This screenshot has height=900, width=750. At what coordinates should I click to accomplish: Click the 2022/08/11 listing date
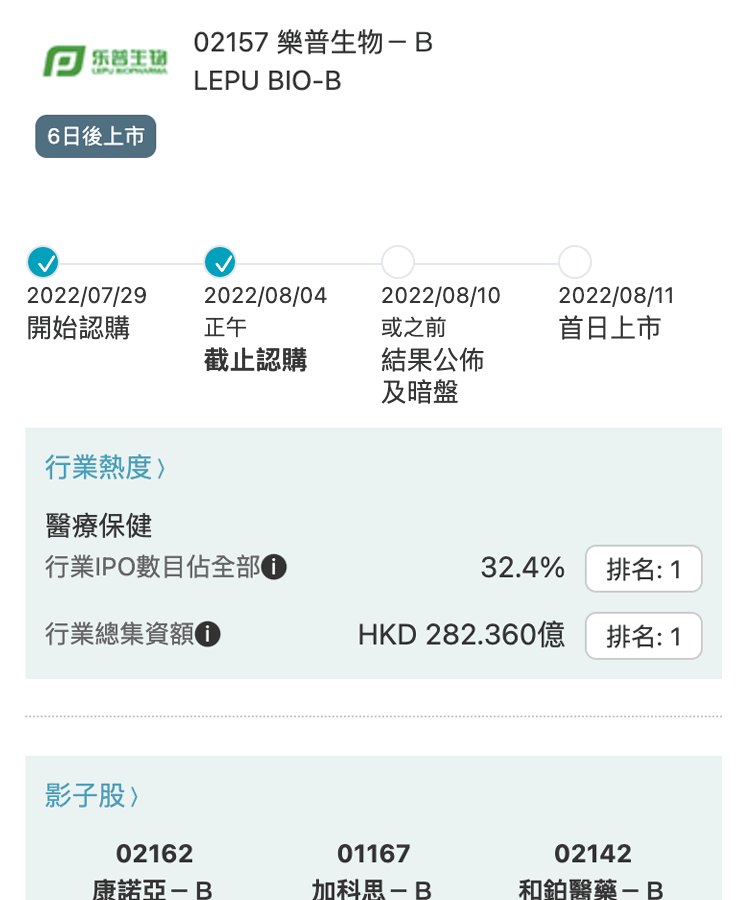pyautogui.click(x=616, y=296)
